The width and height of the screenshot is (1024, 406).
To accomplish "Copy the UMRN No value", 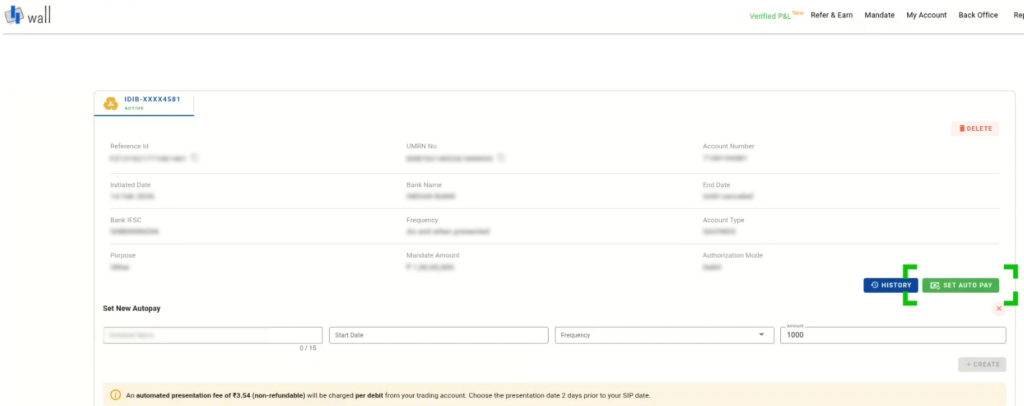I will (x=500, y=158).
